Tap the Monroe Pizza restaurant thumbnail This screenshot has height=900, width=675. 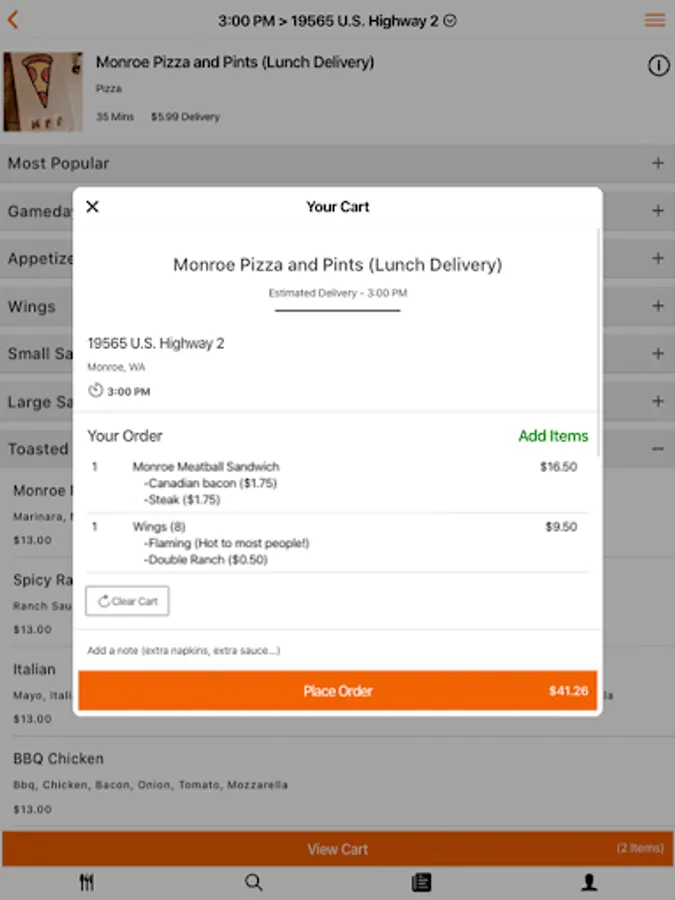tap(42, 92)
